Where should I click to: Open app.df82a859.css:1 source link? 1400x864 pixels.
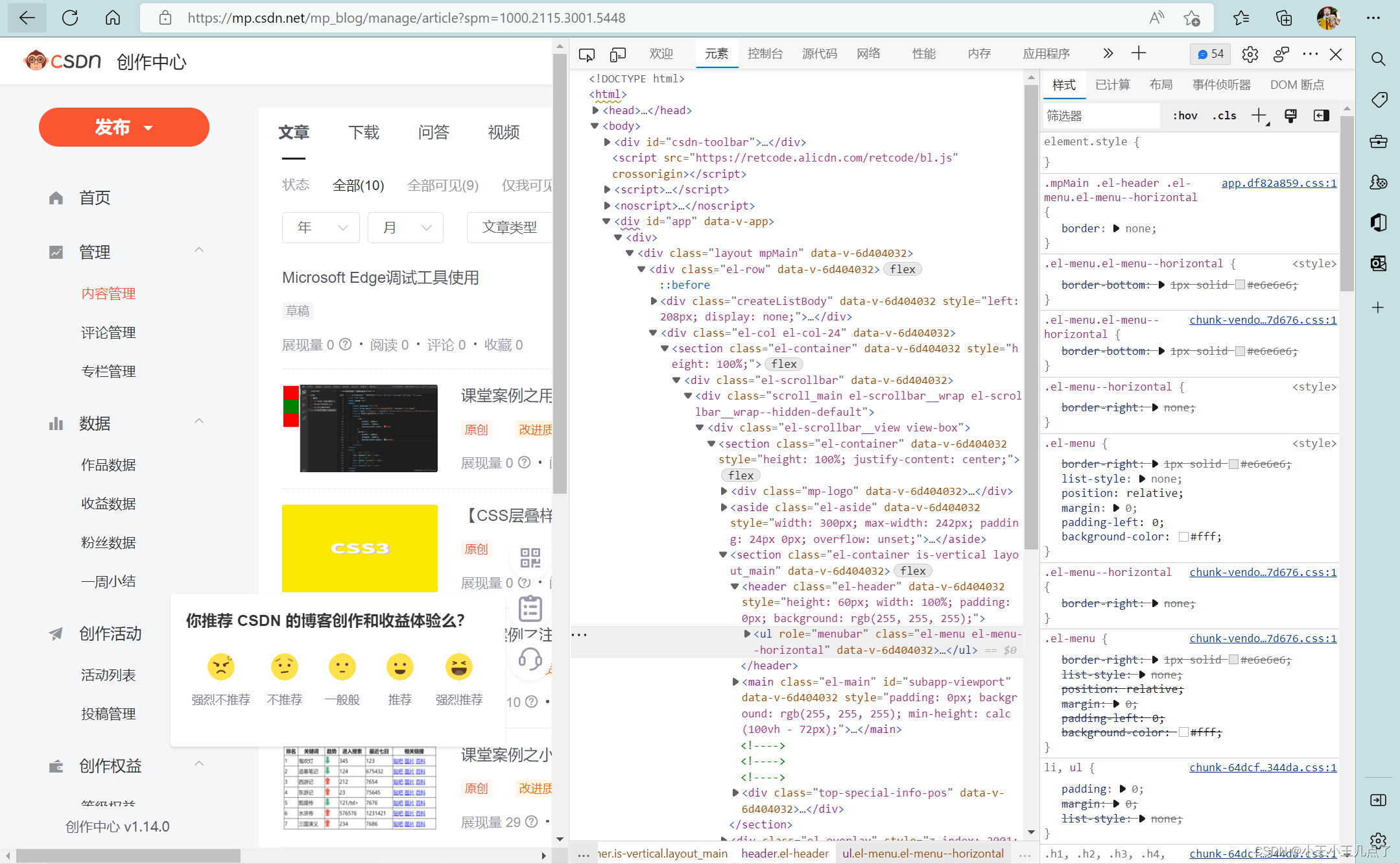point(1278,183)
